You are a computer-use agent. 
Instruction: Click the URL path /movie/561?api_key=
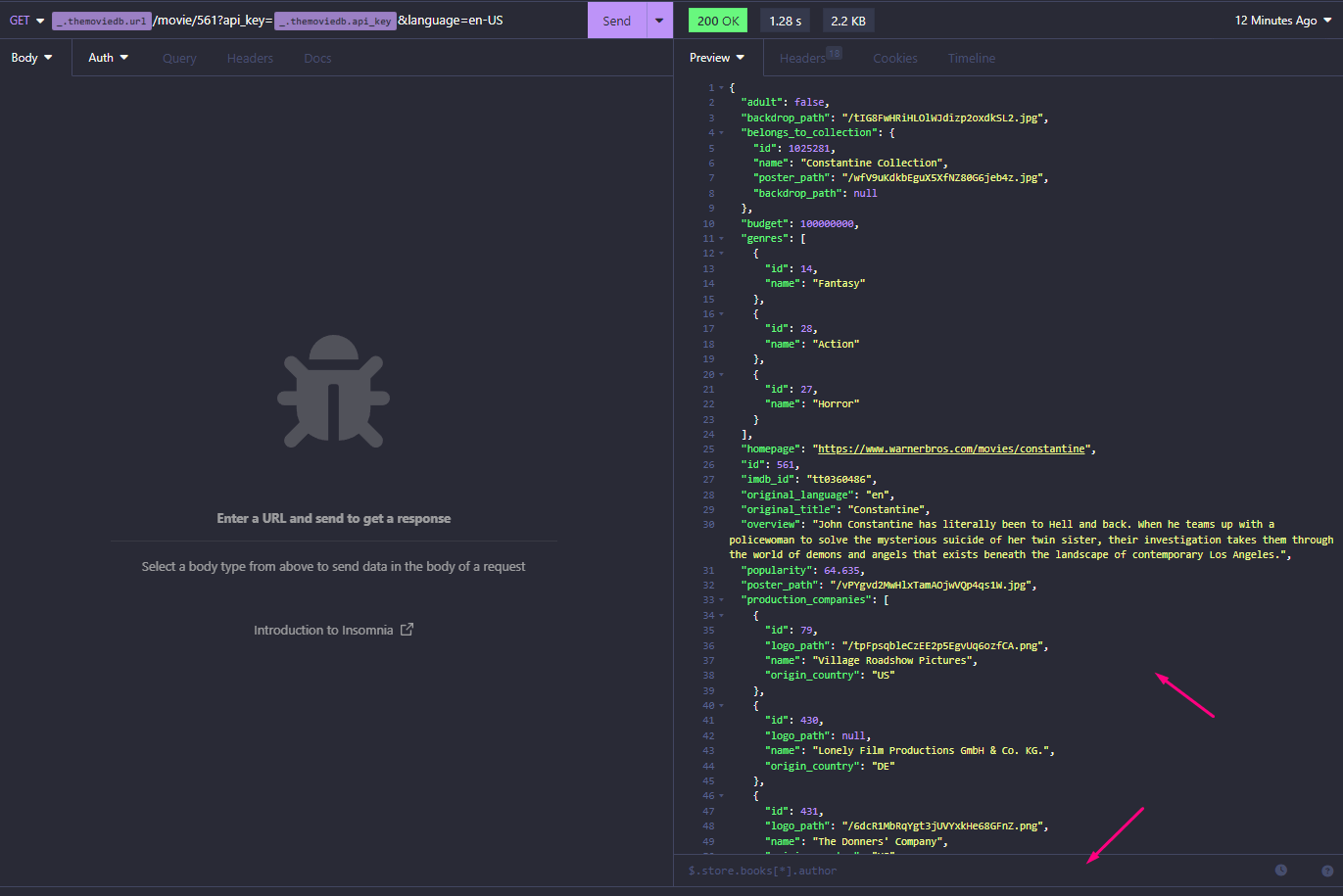(213, 21)
